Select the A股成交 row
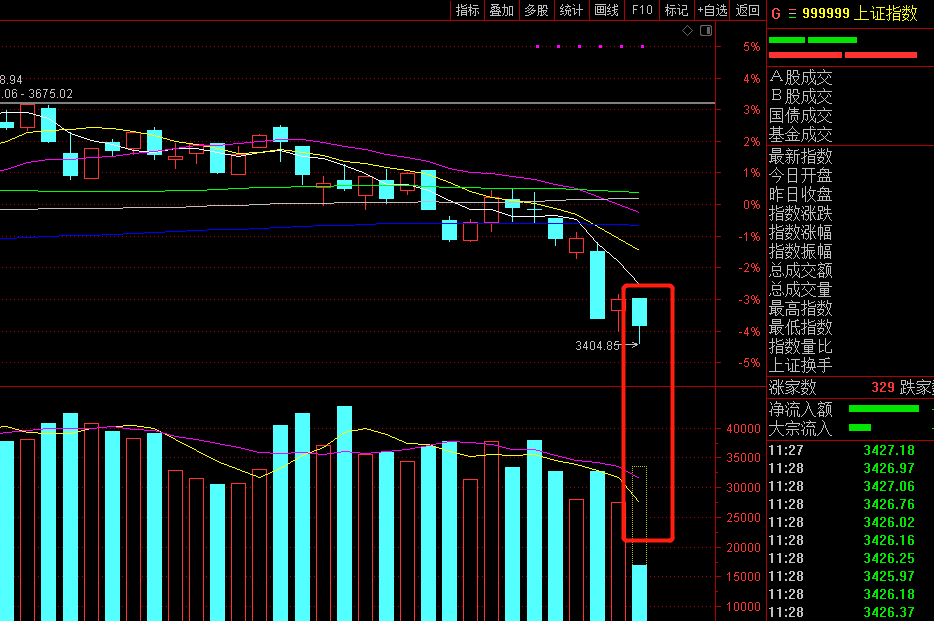Image resolution: width=934 pixels, height=621 pixels. [850, 77]
